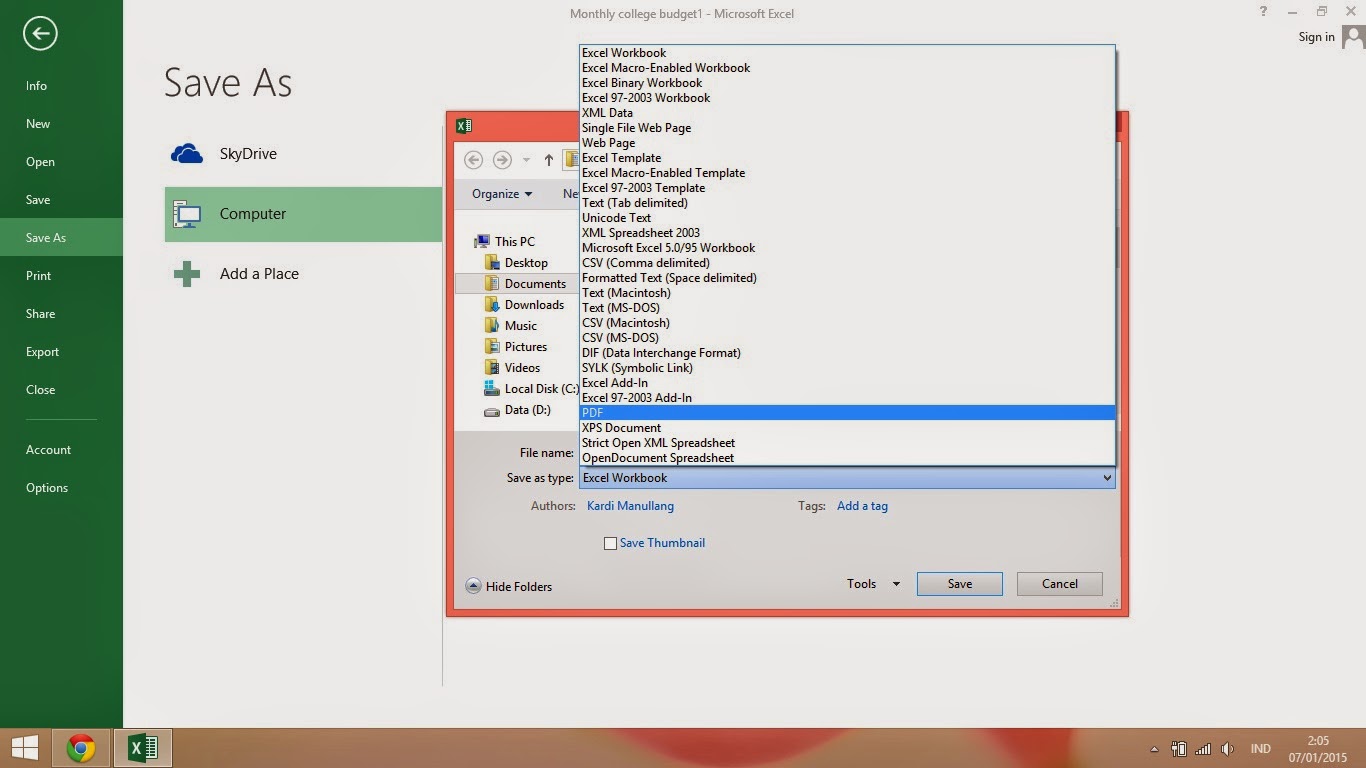Screen dimensions: 1366x768
Task: Open the Organize dropdown
Action: point(502,194)
